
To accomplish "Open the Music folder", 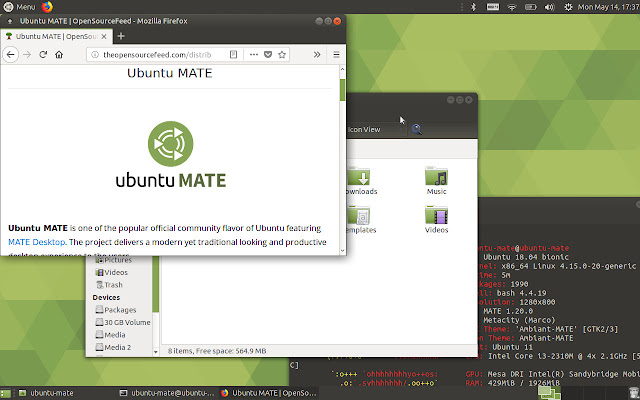I will pos(436,181).
